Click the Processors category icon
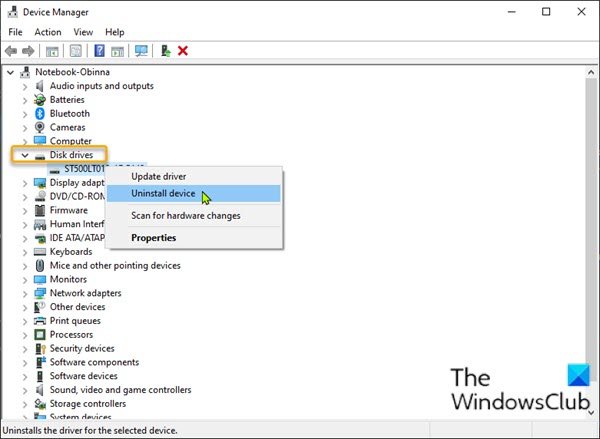600x439 pixels. pos(40,335)
